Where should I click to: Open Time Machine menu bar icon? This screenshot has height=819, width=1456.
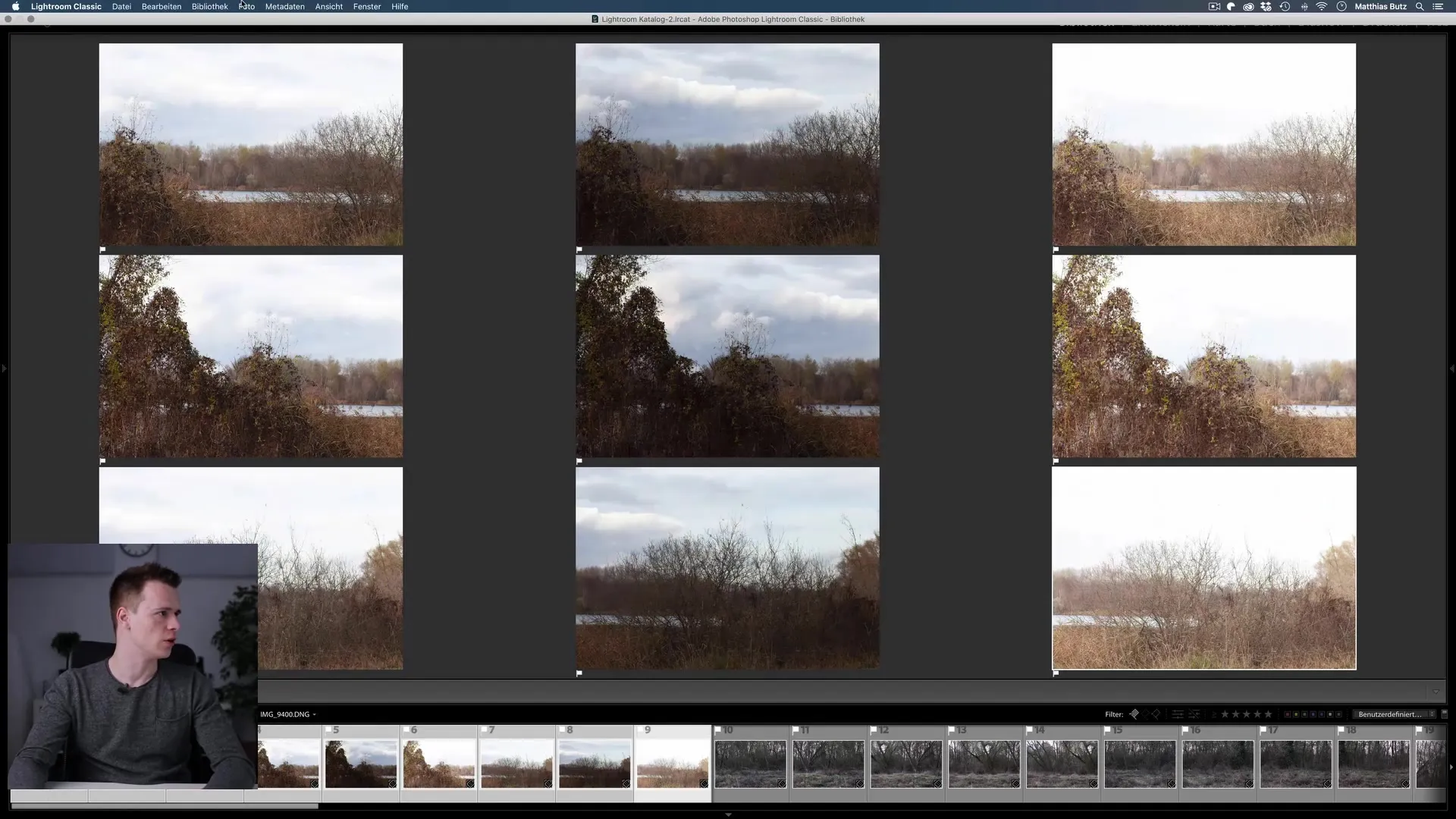1285,6
